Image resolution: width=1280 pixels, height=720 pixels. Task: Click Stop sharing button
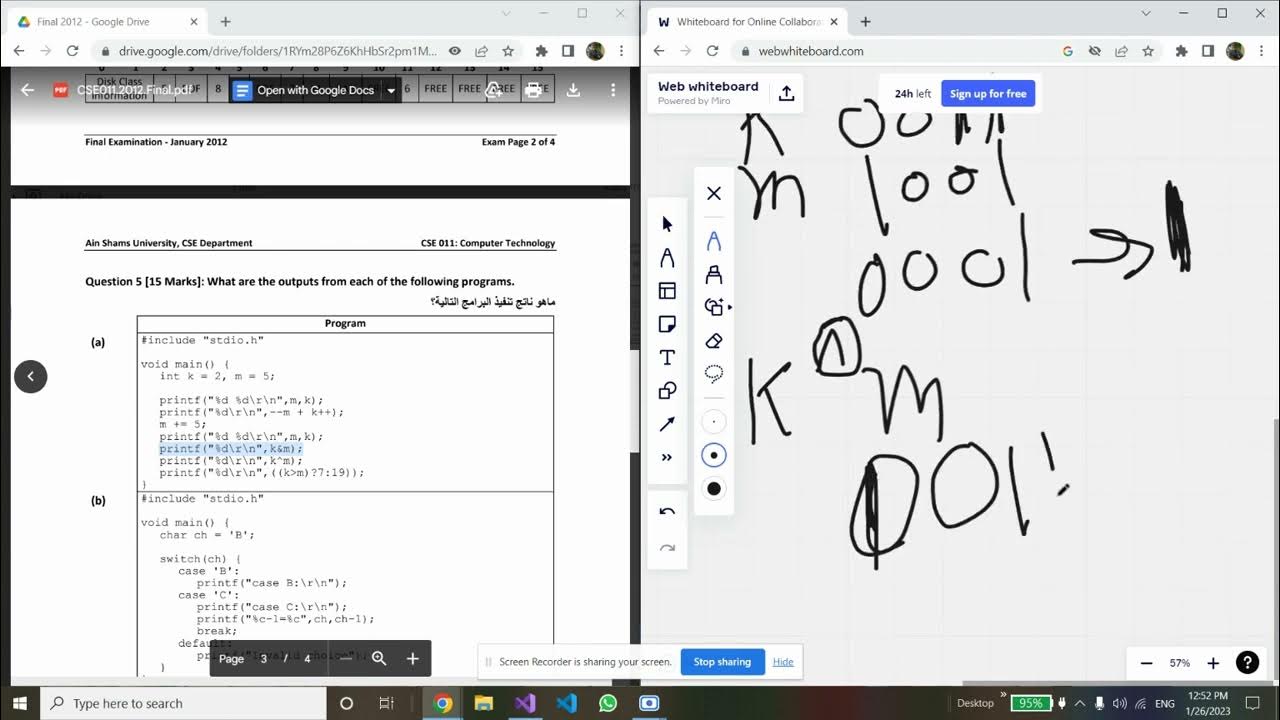pyautogui.click(x=722, y=662)
